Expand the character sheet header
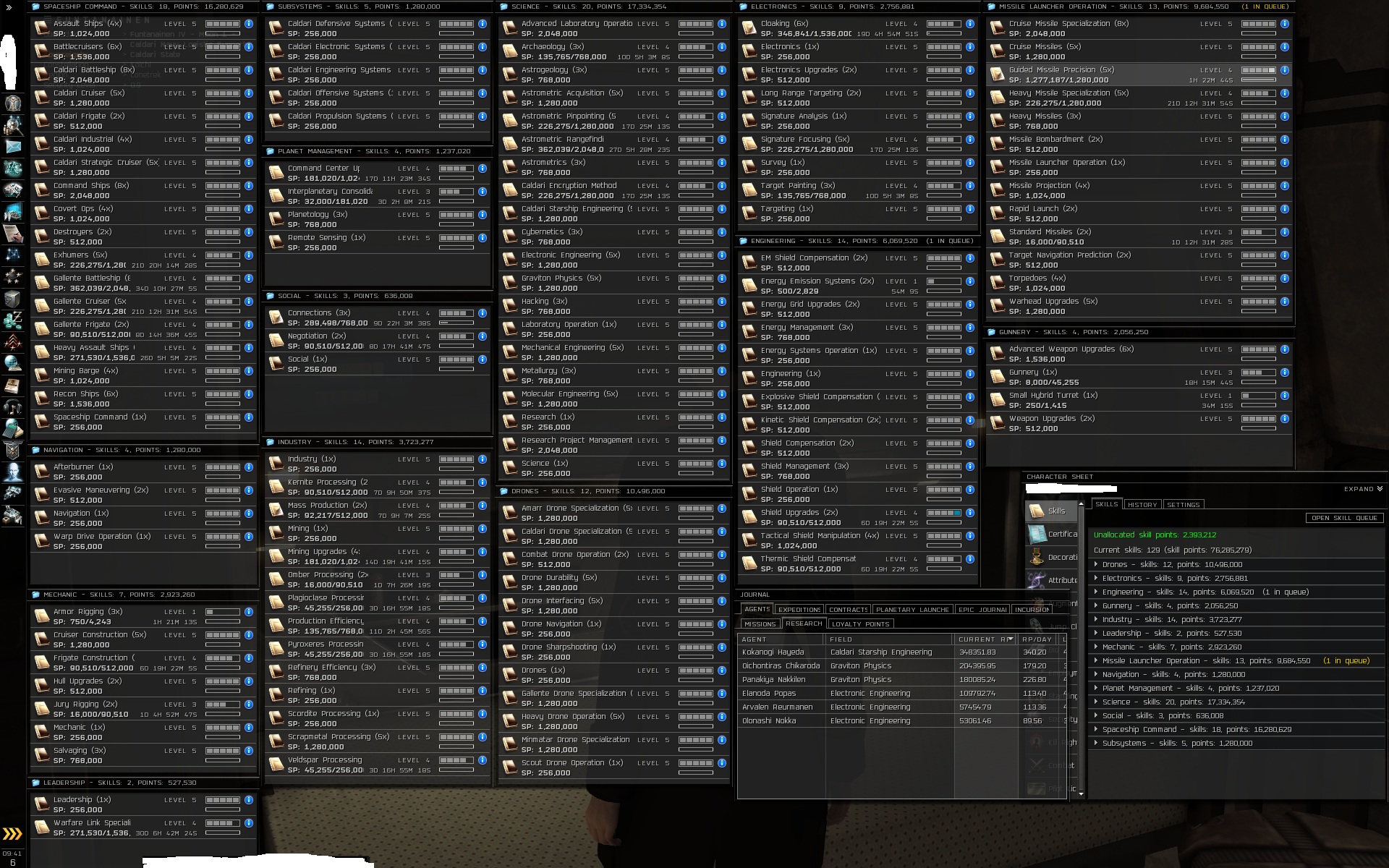 [1363, 489]
